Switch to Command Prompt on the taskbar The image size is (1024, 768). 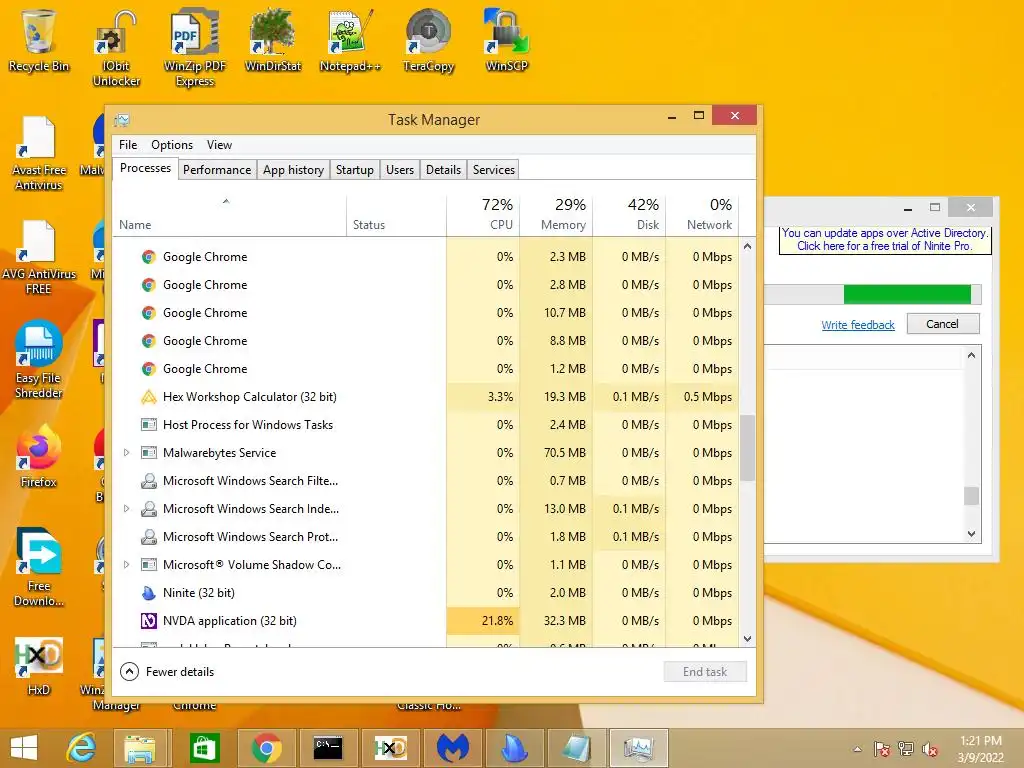328,748
